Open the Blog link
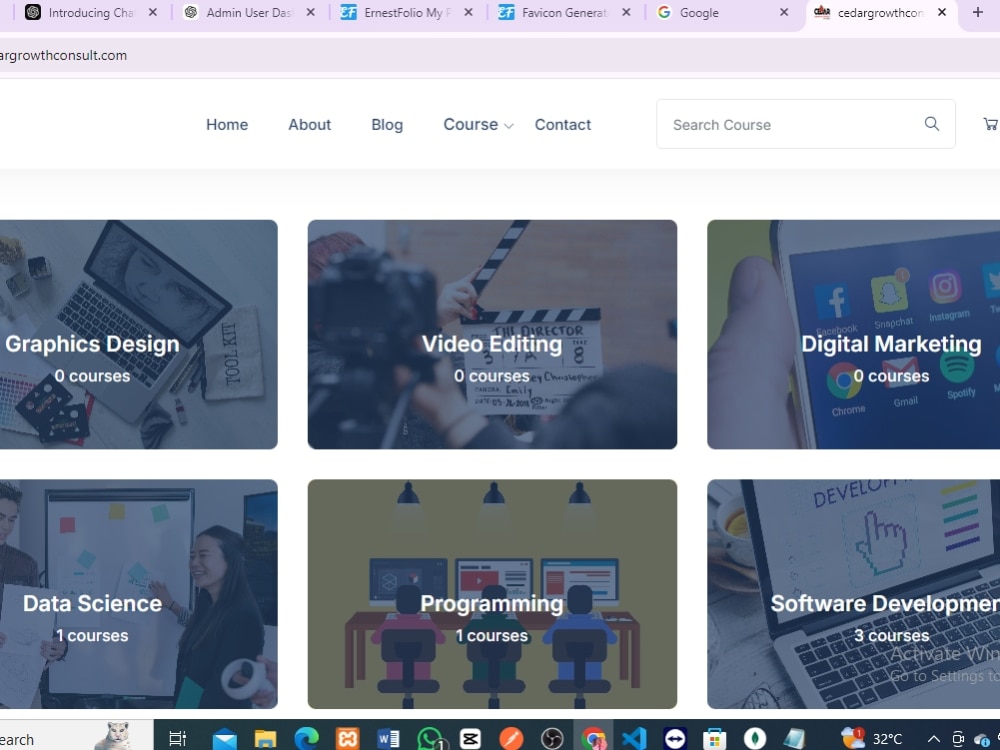1000x750 pixels. click(387, 124)
